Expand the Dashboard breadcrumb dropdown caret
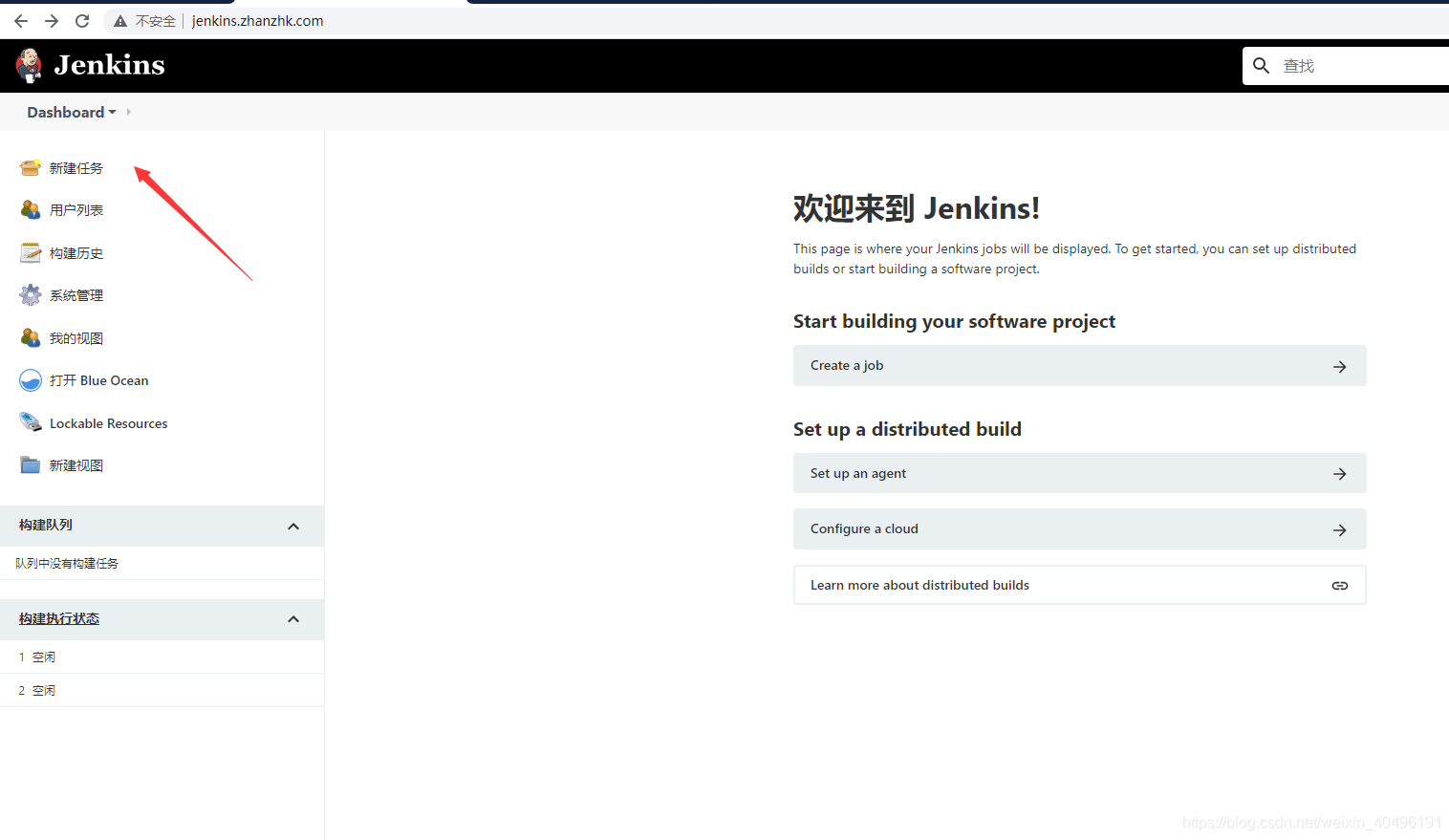The height and width of the screenshot is (840, 1449). pos(113,112)
